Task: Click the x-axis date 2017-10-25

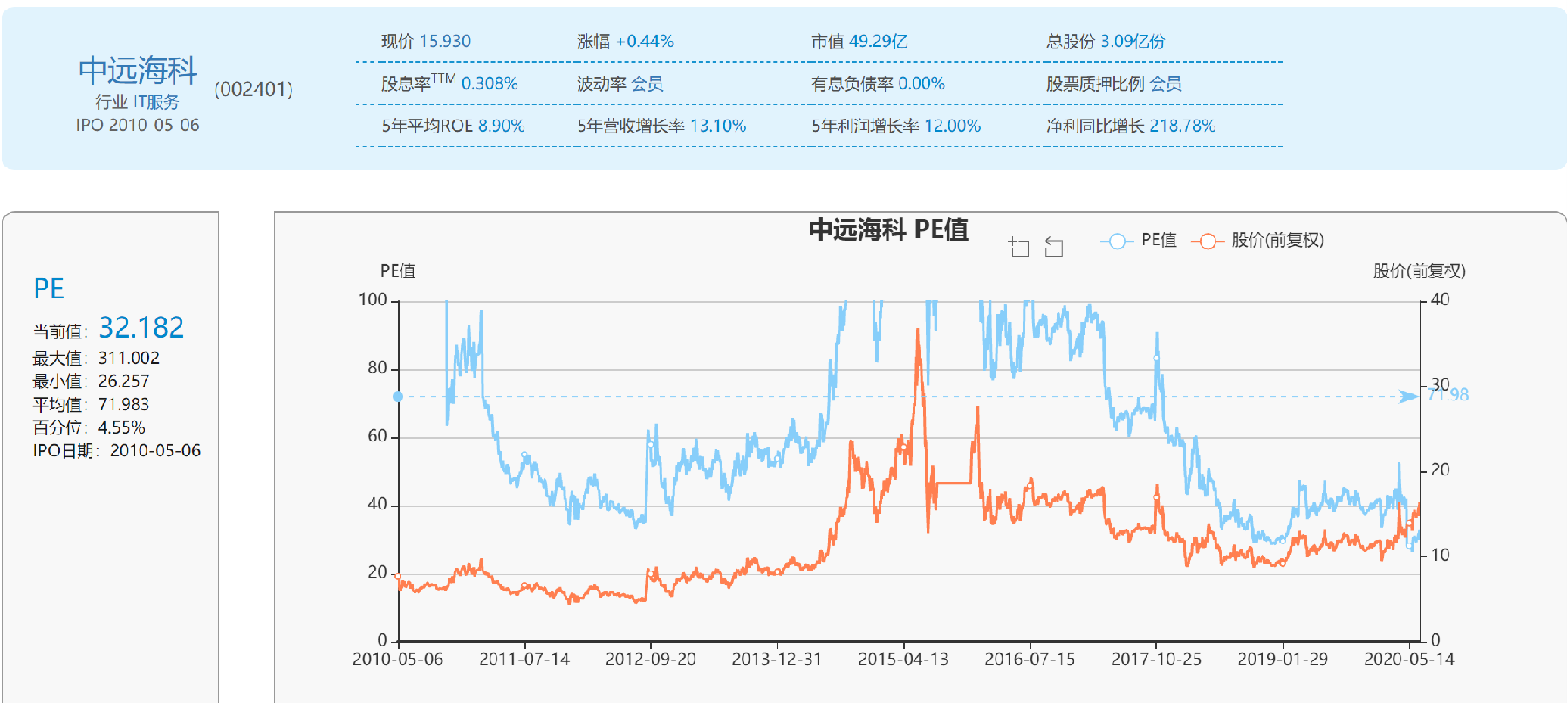Action: coord(1156,659)
